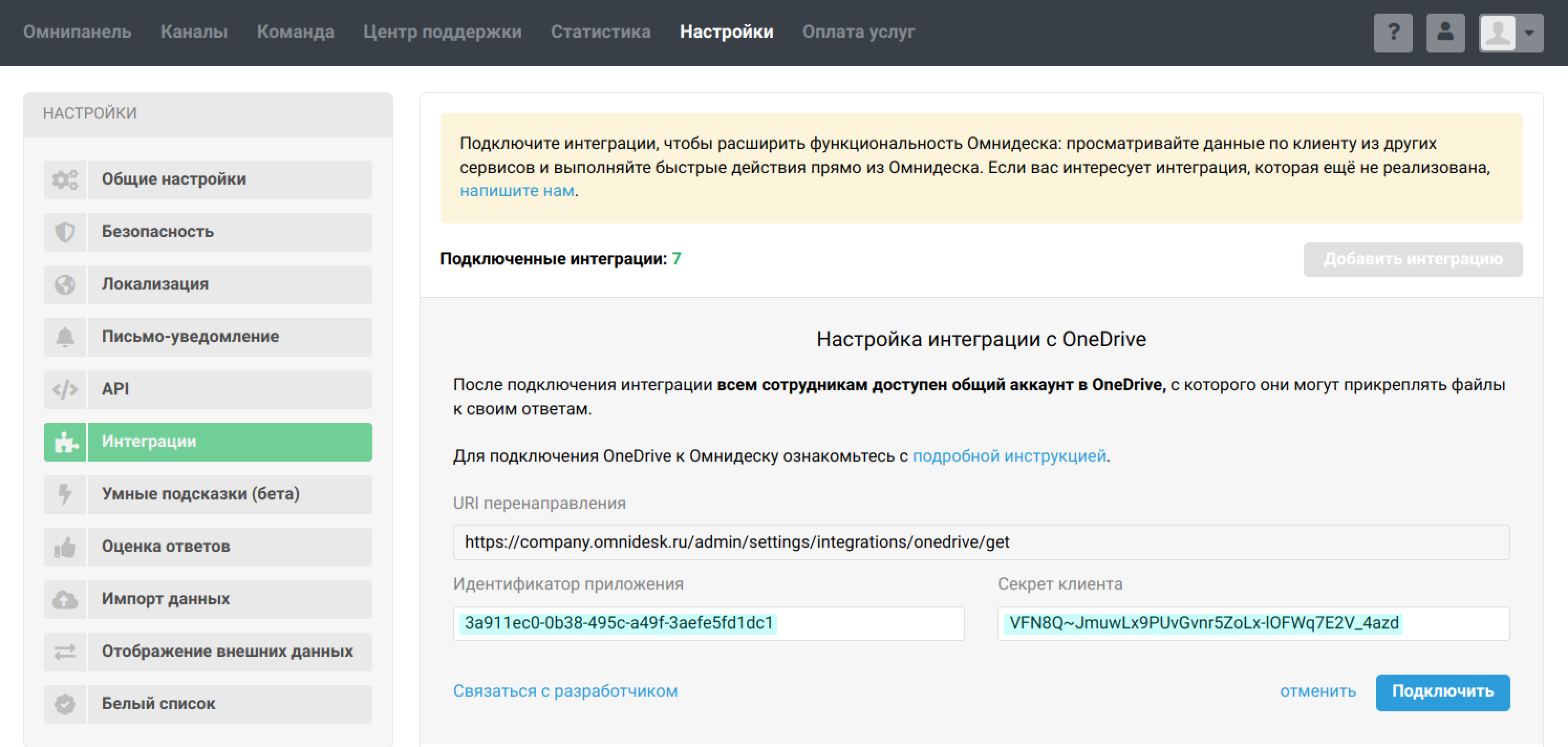
Task: Select Настройки in the top navigation
Action: coord(727,31)
